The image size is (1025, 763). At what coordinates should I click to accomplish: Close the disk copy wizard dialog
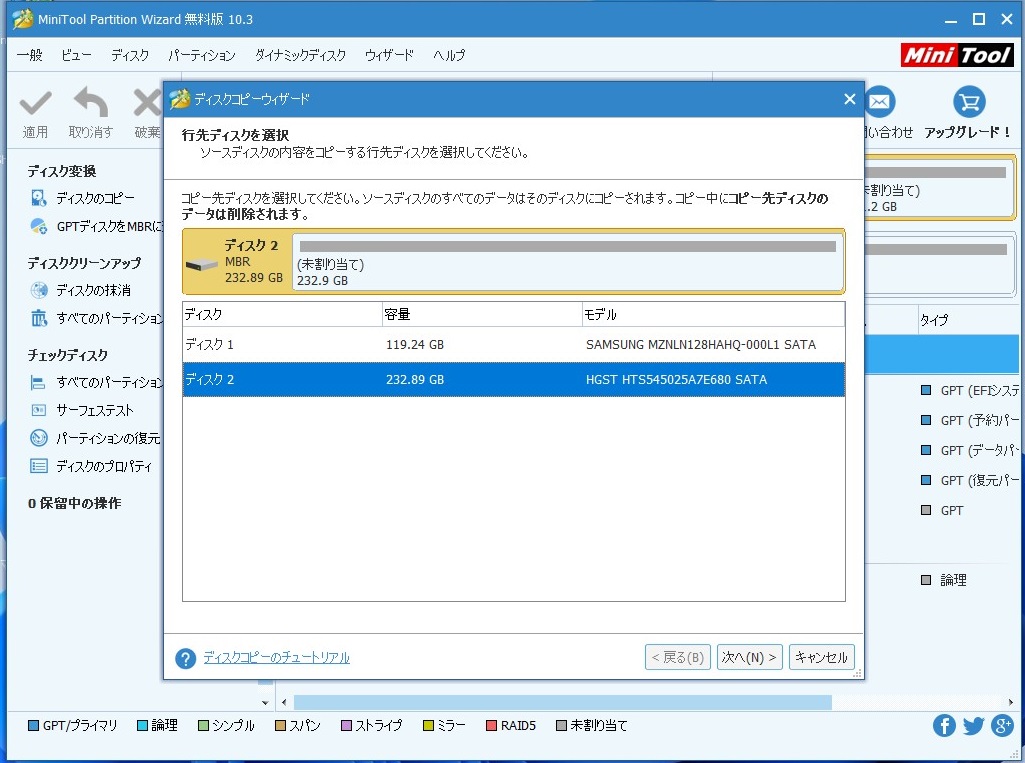[x=849, y=99]
